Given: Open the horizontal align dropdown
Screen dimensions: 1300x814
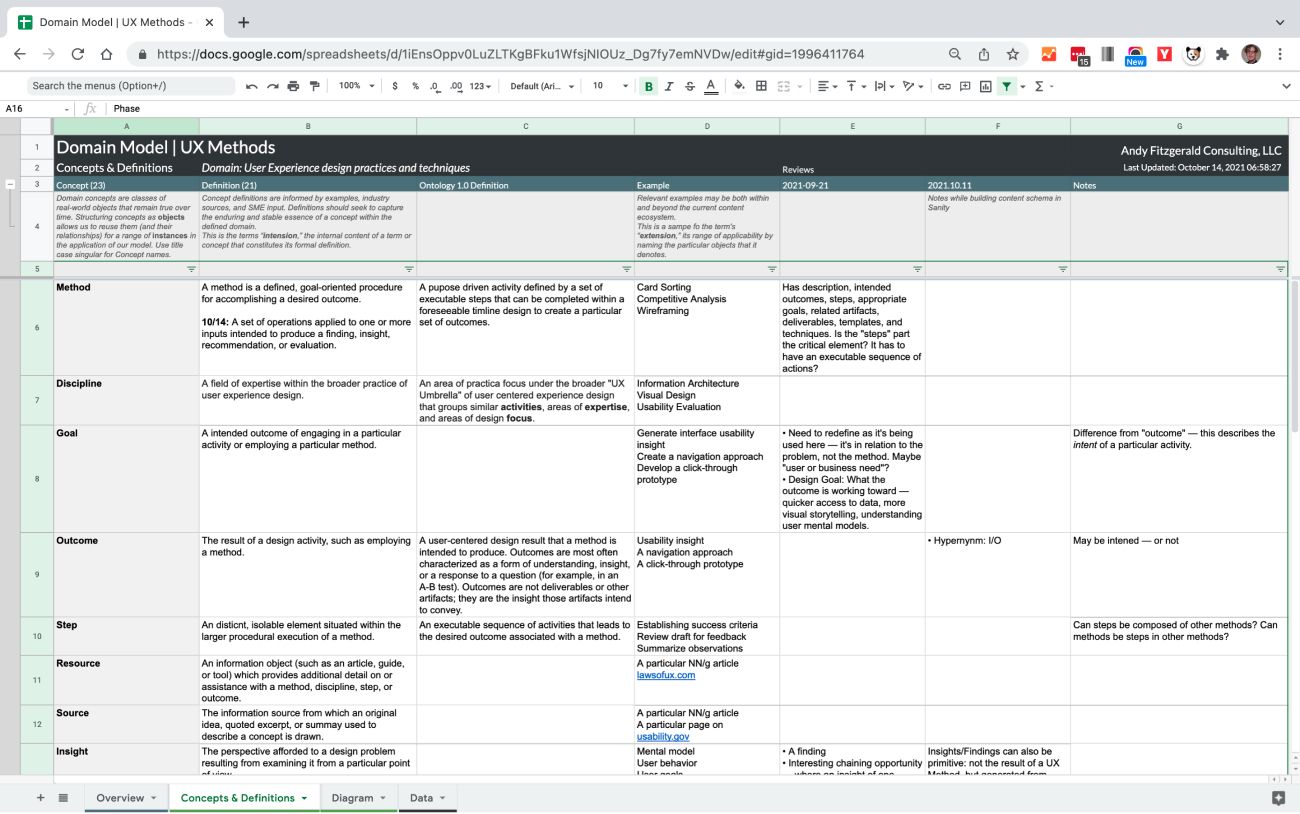Looking at the screenshot, I should (x=827, y=86).
